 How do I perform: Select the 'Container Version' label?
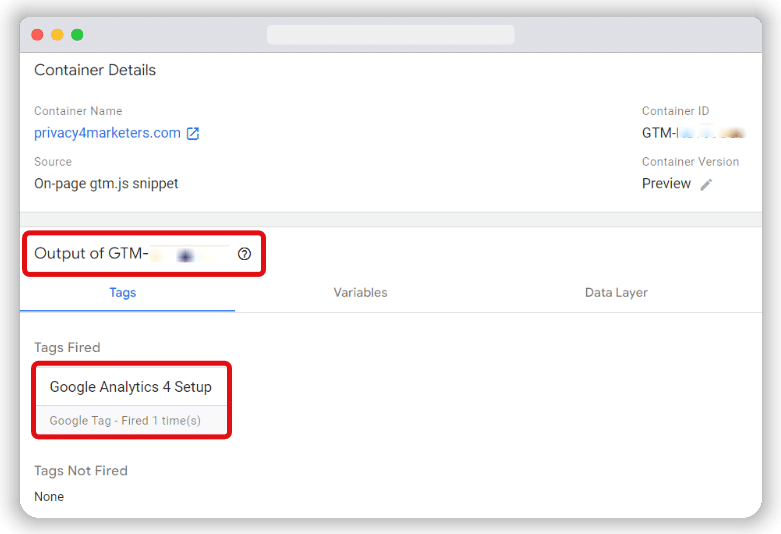(x=690, y=162)
